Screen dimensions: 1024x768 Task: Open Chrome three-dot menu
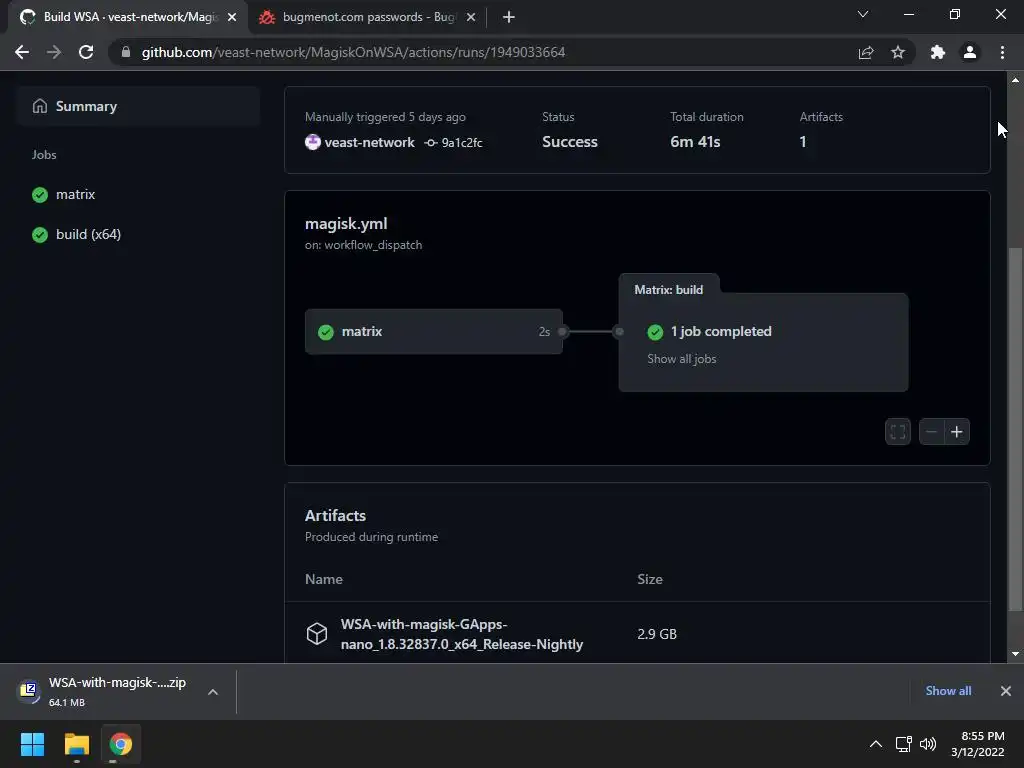1002,52
